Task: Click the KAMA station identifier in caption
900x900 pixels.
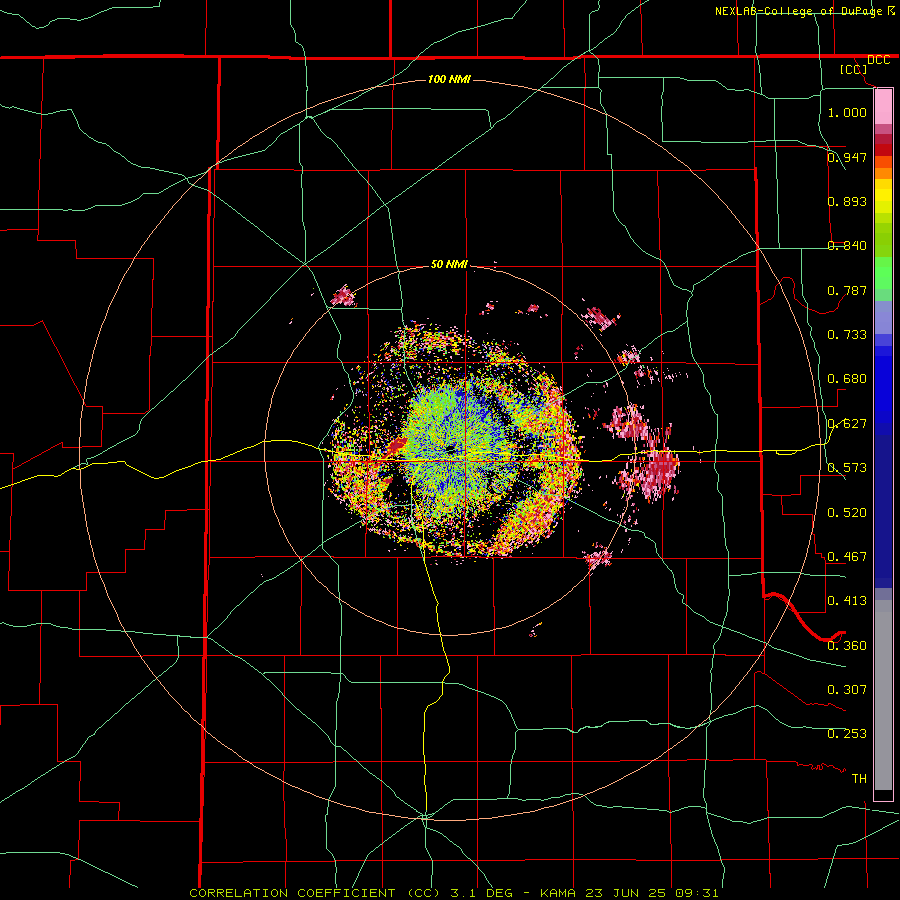Action: (559, 893)
